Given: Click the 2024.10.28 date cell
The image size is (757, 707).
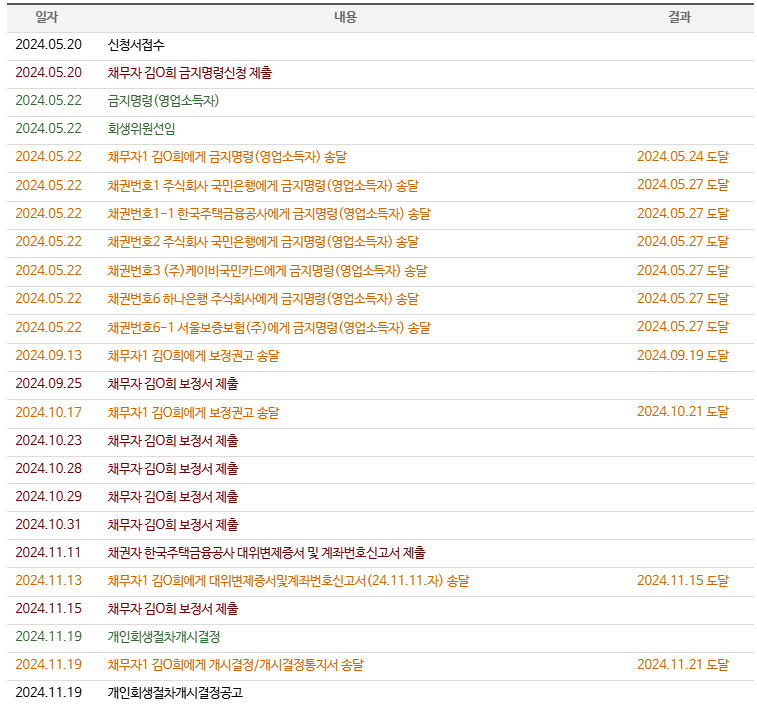Looking at the screenshot, I should (x=49, y=468).
